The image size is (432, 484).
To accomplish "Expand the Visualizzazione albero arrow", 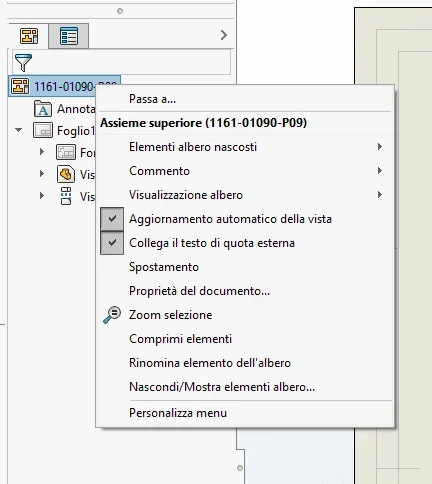I will tap(380, 195).
